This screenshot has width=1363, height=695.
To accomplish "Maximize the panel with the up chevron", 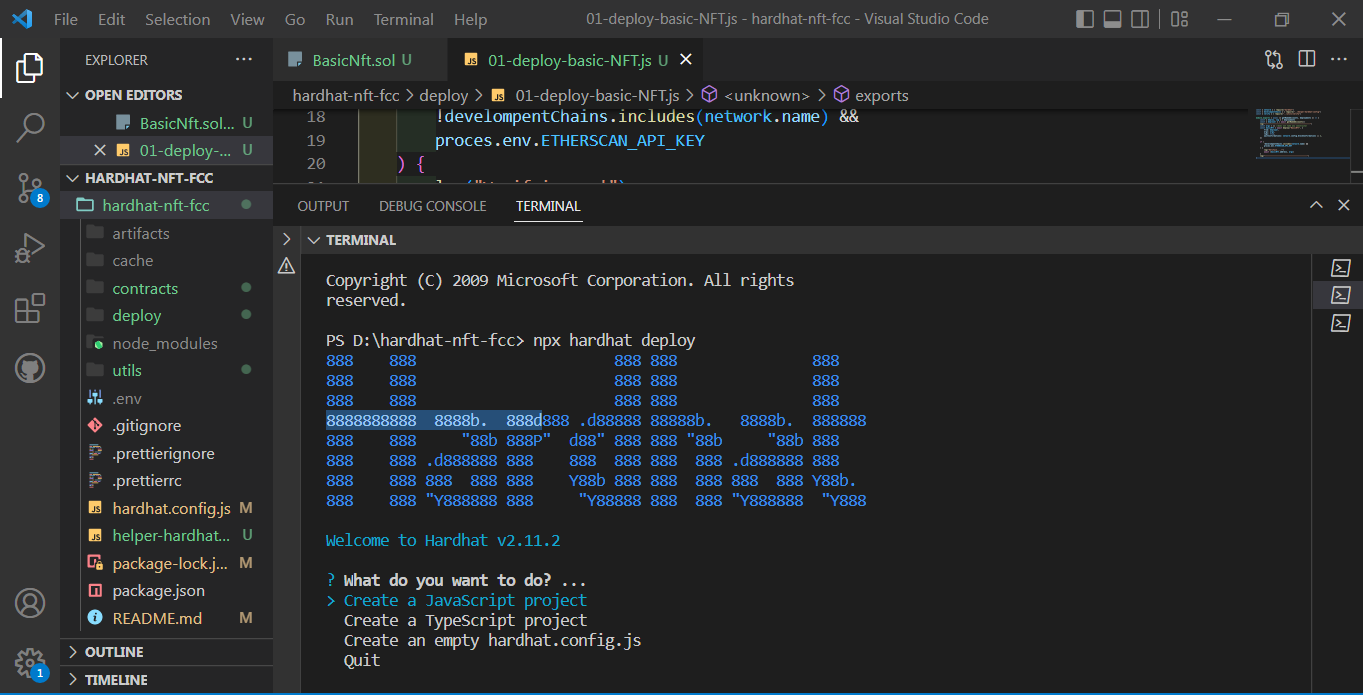I will pos(1316,205).
